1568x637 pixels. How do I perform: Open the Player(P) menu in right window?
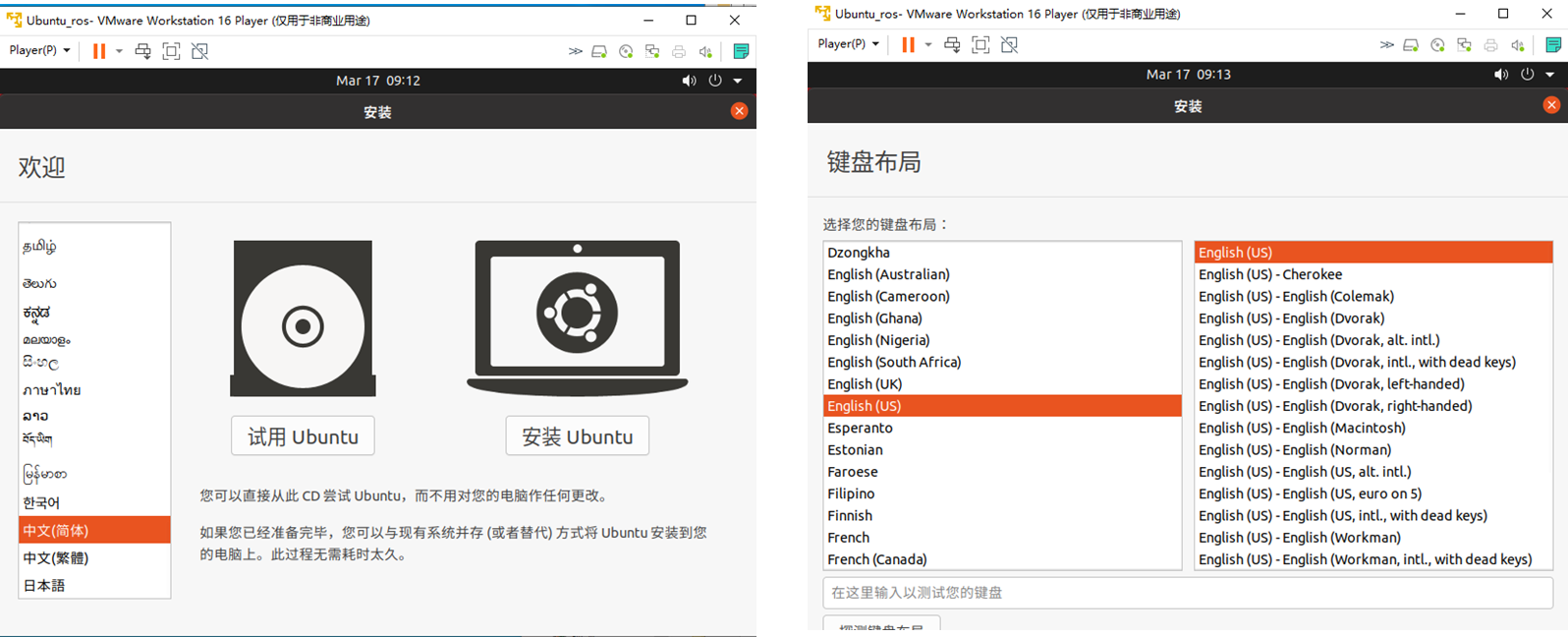click(x=848, y=43)
